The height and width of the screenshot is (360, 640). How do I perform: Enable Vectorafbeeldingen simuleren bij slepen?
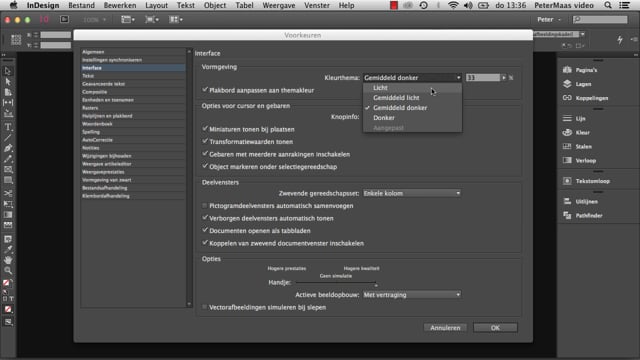[x=205, y=307]
